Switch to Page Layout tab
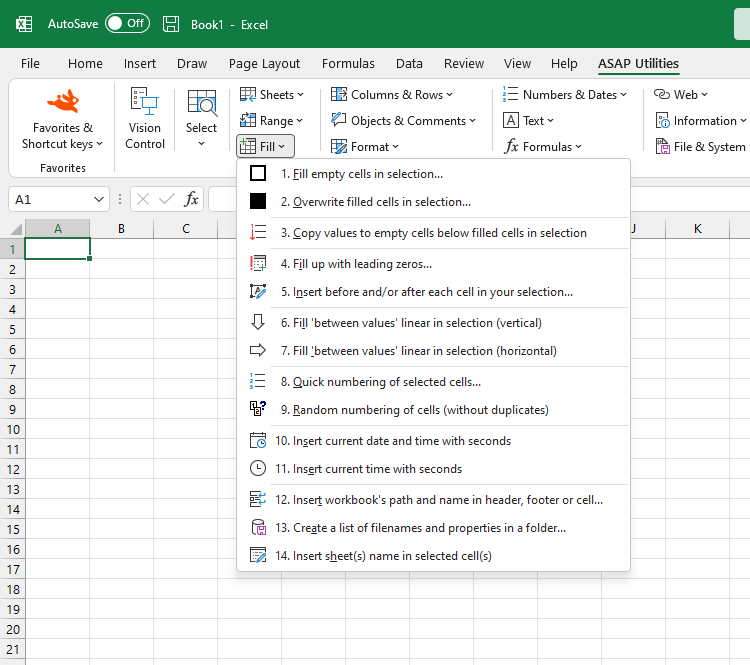This screenshot has height=665, width=750. [x=264, y=64]
